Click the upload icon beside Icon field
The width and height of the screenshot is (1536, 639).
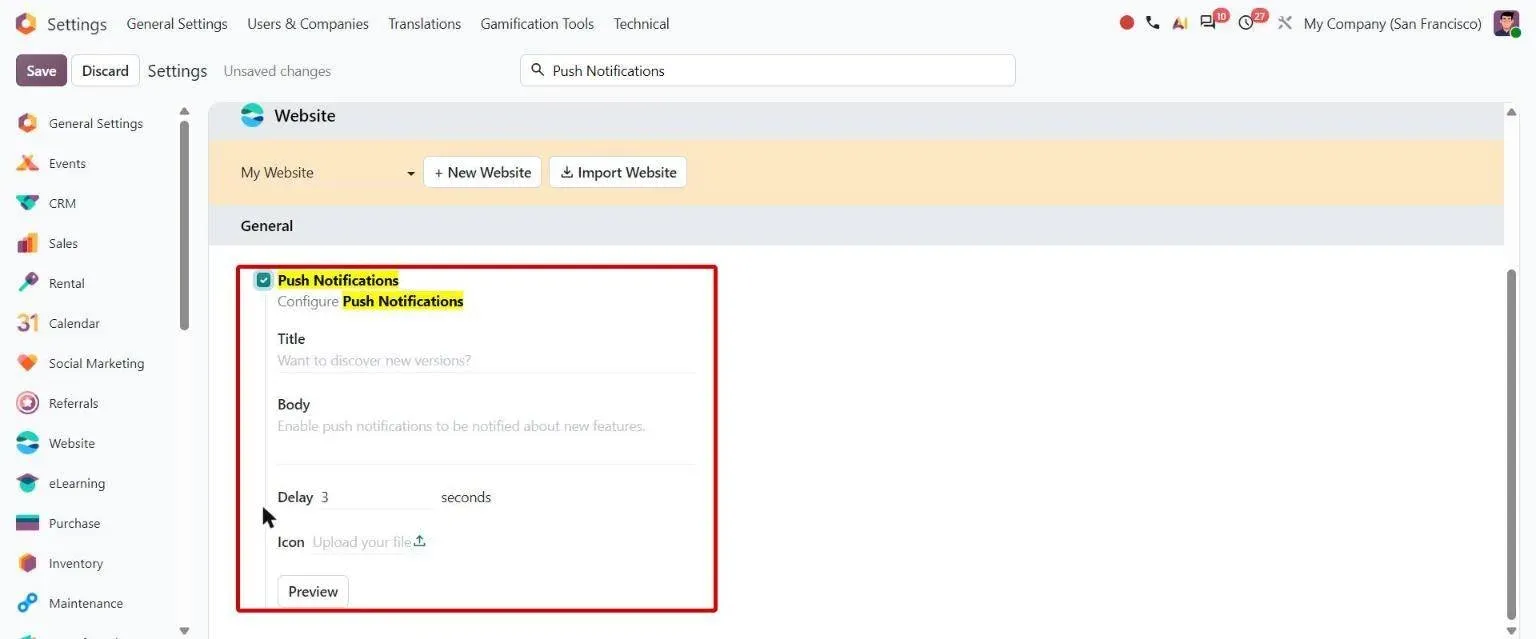pos(420,541)
